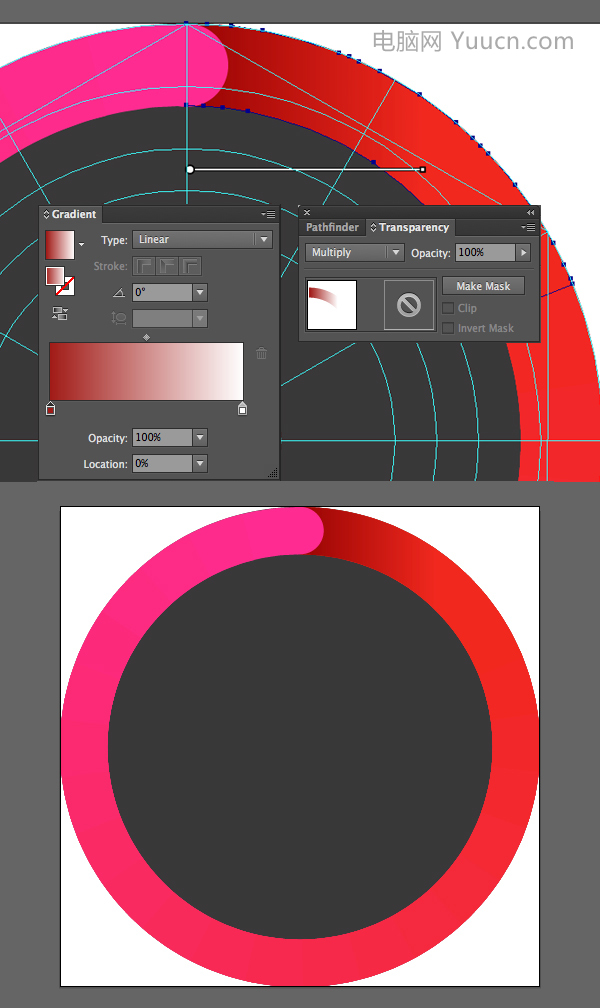The width and height of the screenshot is (600, 1008).
Task: Collapse the Transparency panel with double arrows
Action: [531, 212]
